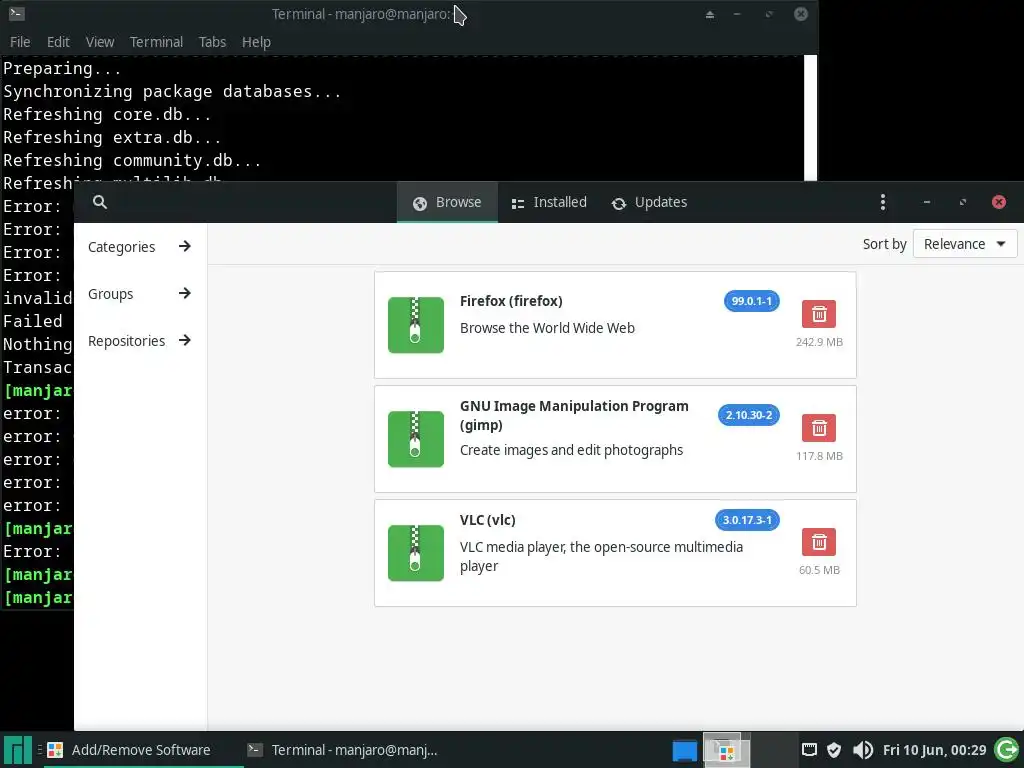The height and width of the screenshot is (768, 1024).
Task: Click Browse the World Wide Web description
Action: pos(547,328)
